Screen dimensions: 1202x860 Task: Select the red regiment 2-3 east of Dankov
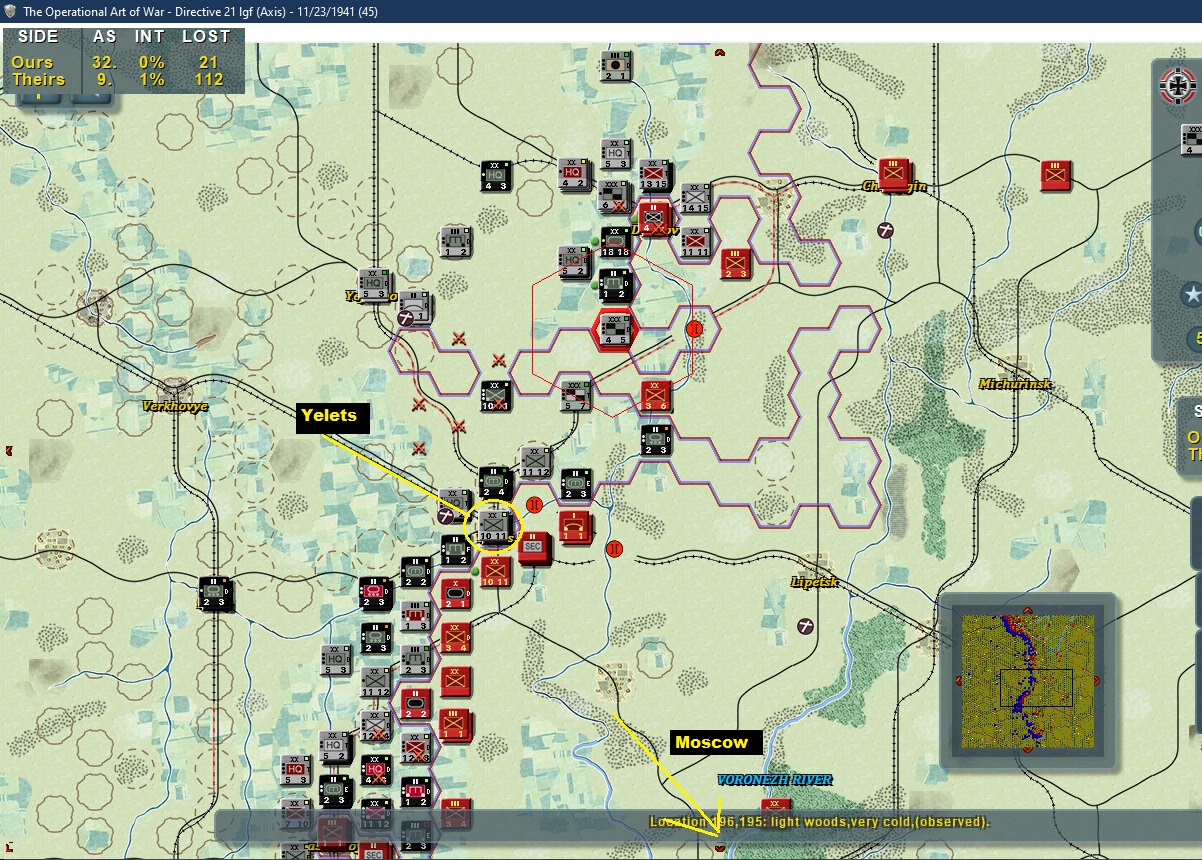735,264
